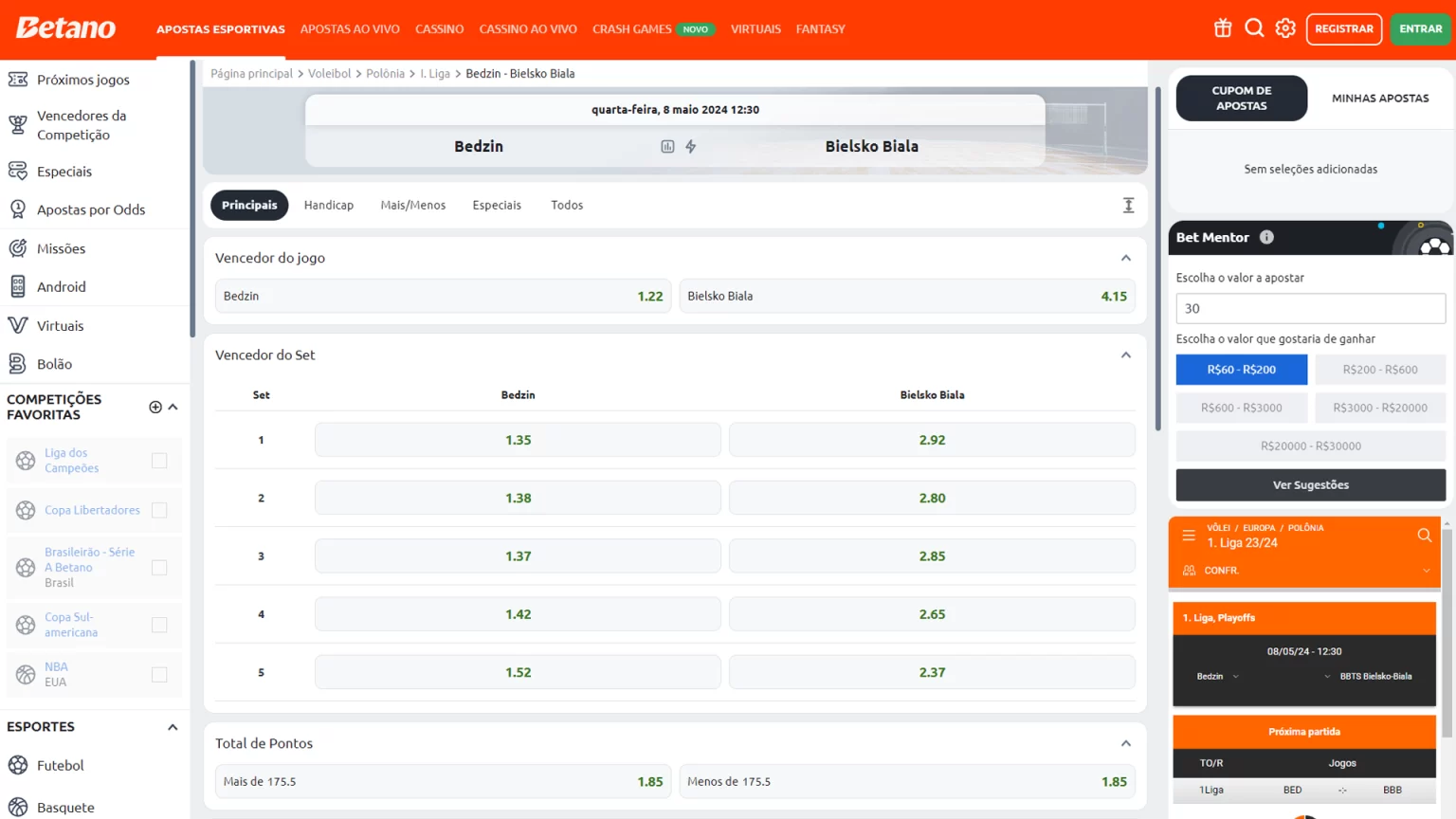The width and height of the screenshot is (1456, 819).
Task: Open the gift promotions icon
Action: [x=1223, y=28]
